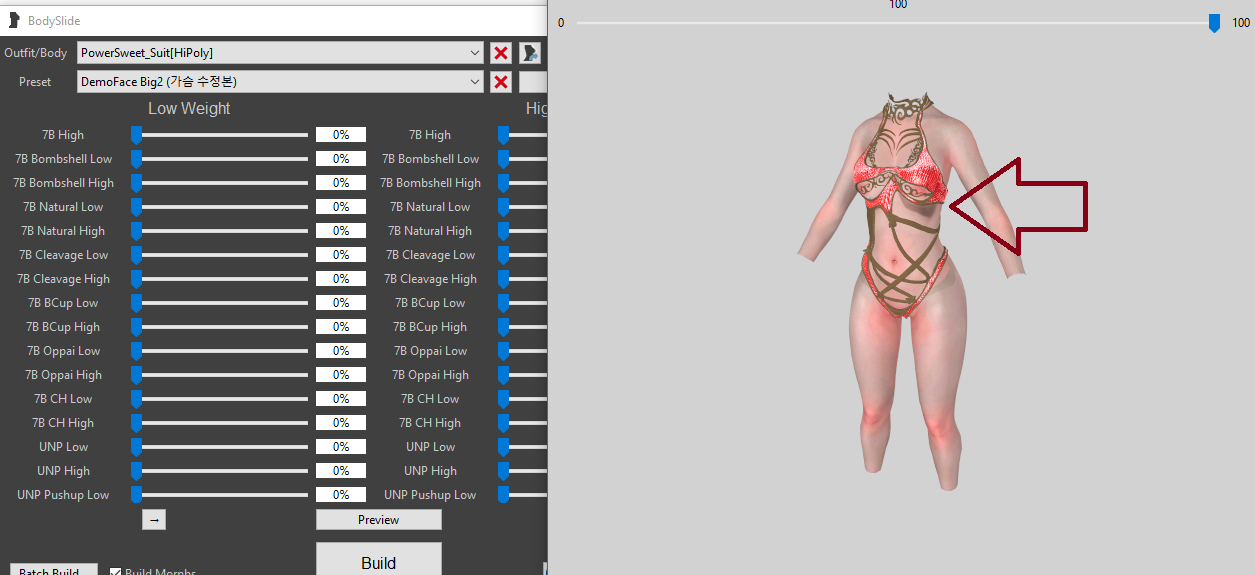Click the Preview button
1255x575 pixels.
point(379,520)
